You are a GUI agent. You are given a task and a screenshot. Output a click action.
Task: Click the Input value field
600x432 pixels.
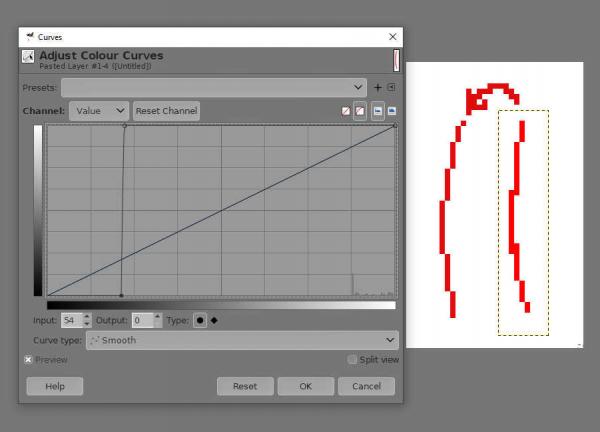pos(72,320)
